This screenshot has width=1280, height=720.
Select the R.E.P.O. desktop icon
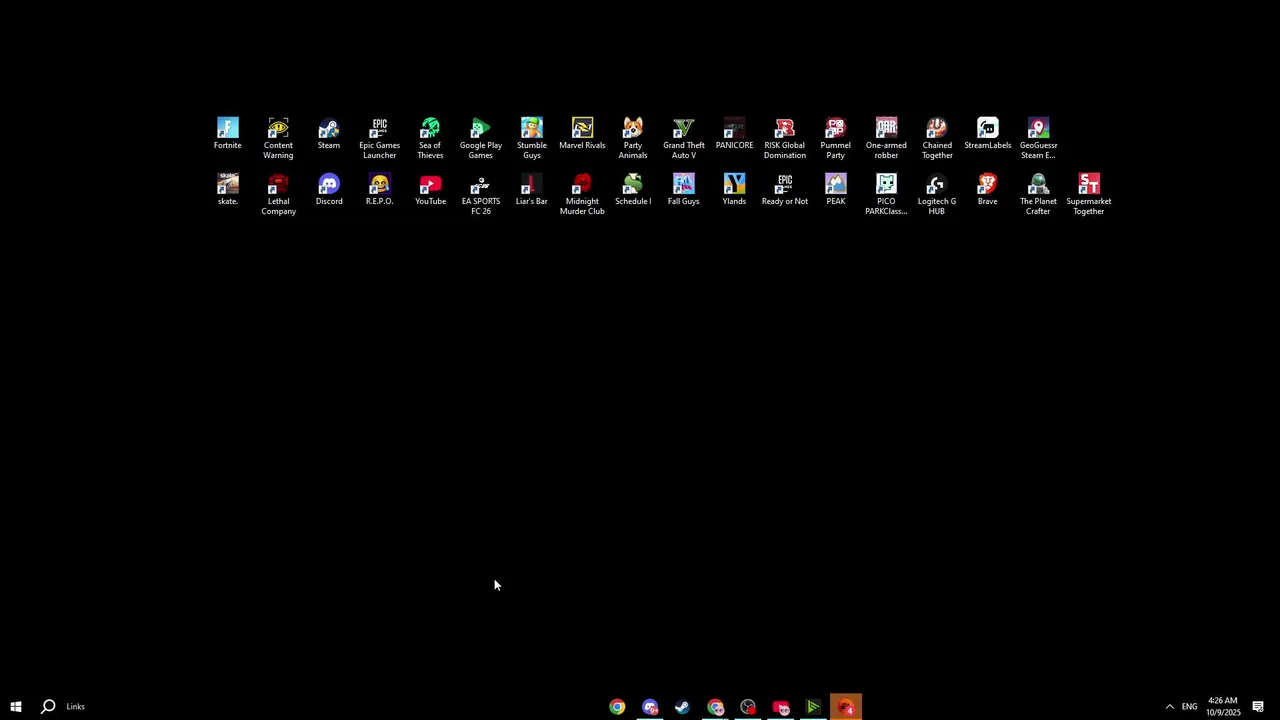pos(379,190)
